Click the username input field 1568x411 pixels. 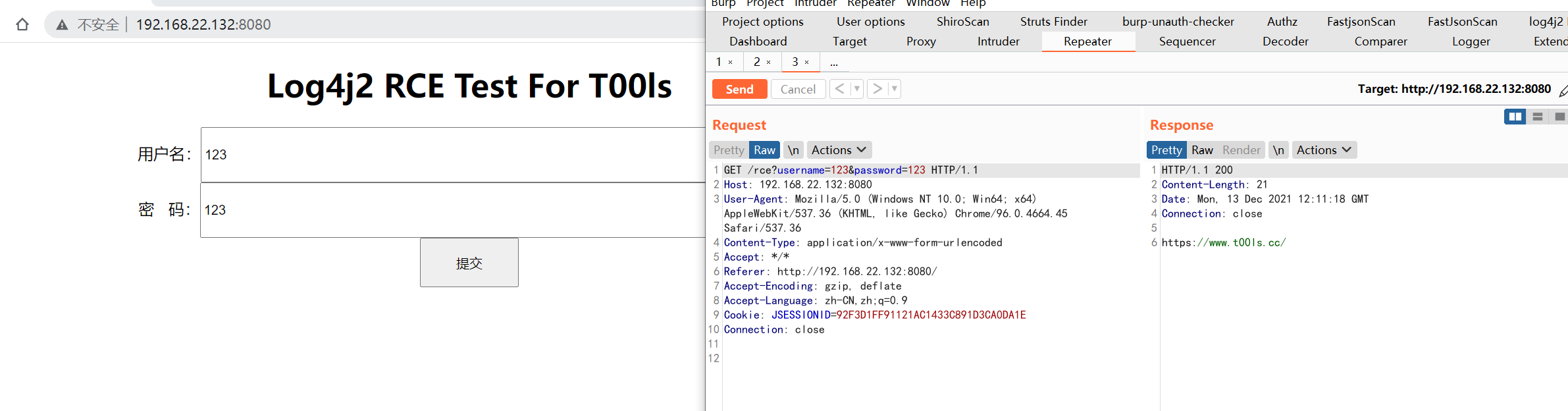(x=453, y=155)
